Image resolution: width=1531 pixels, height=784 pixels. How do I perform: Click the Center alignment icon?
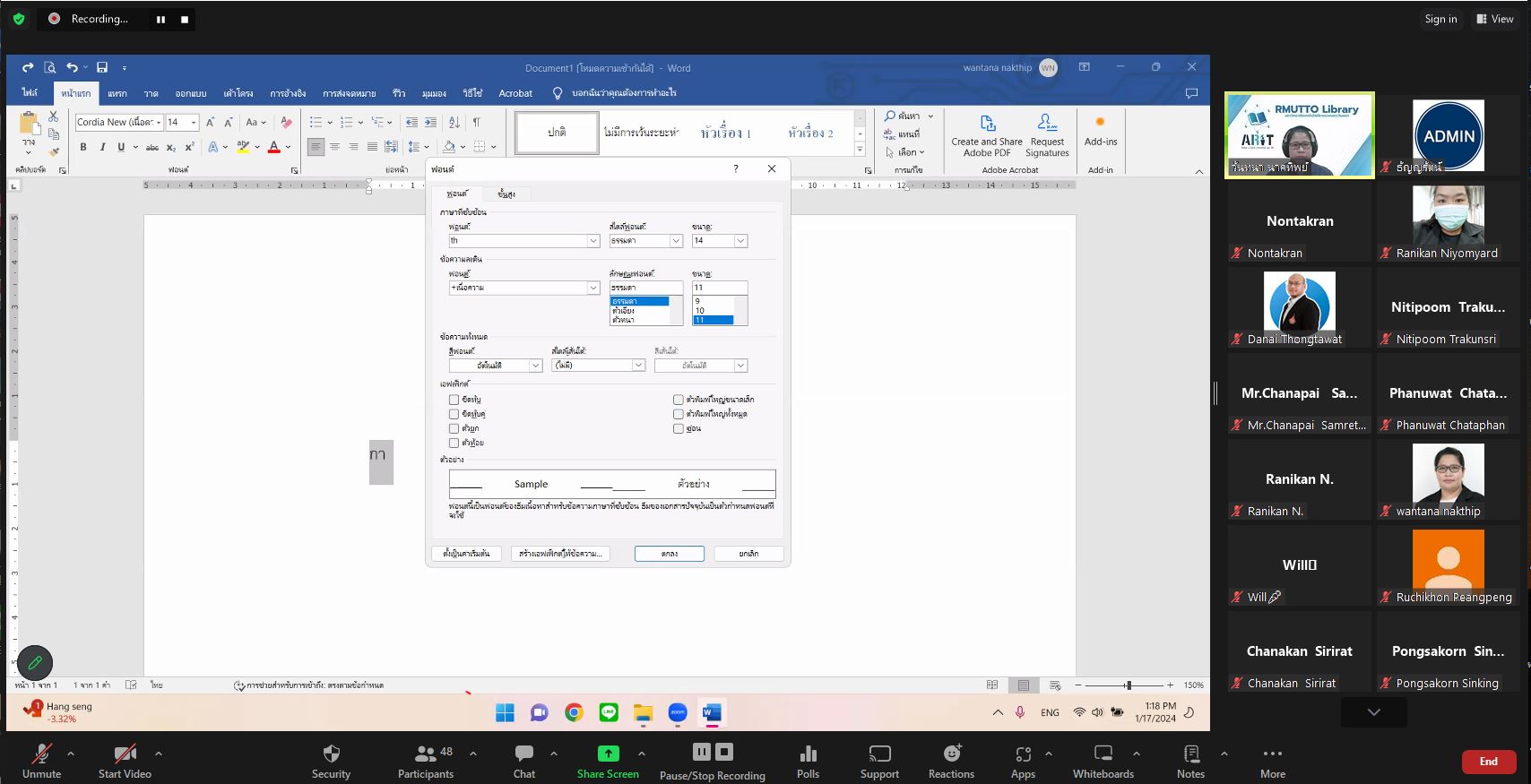coord(334,147)
